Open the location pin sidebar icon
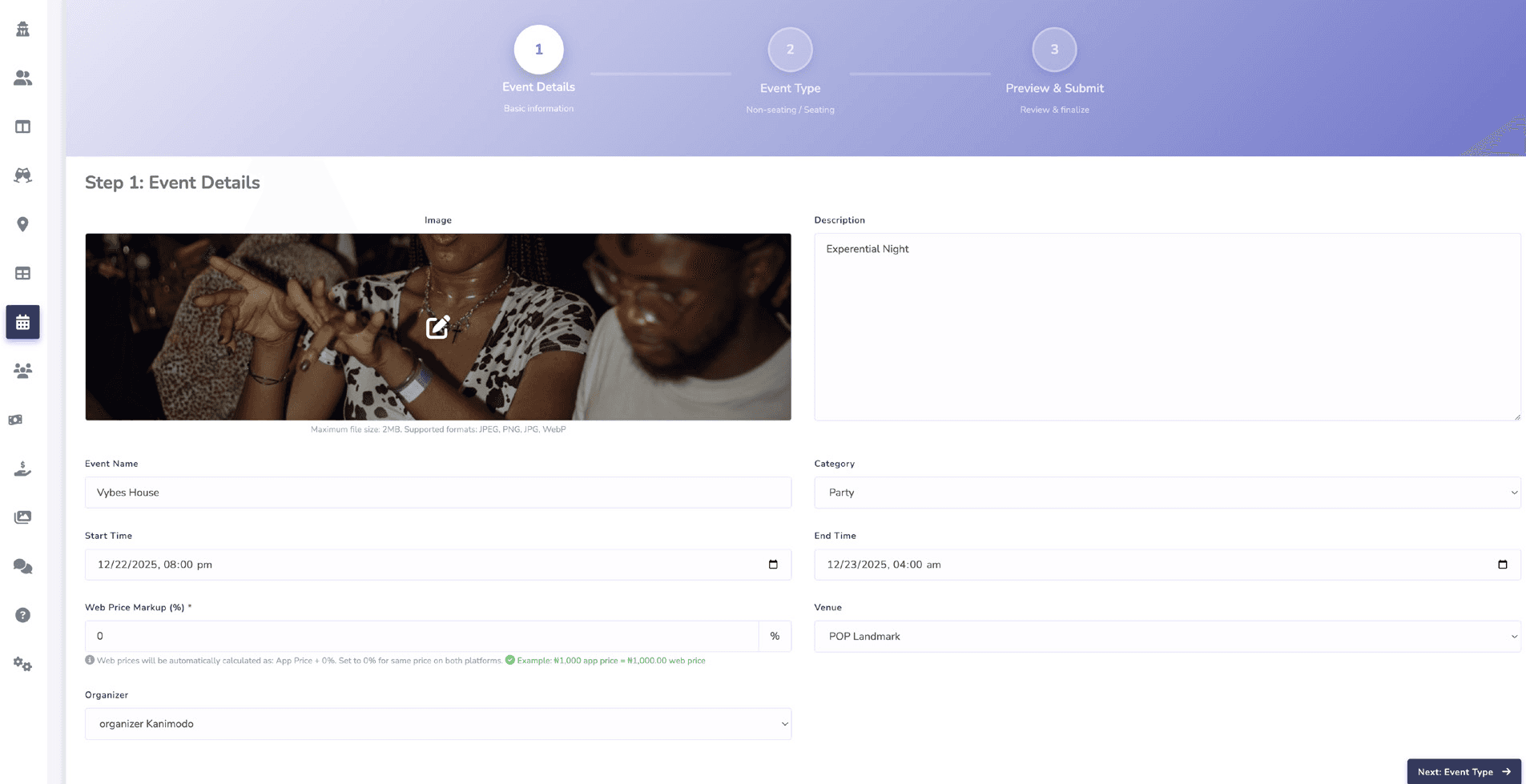 point(22,224)
